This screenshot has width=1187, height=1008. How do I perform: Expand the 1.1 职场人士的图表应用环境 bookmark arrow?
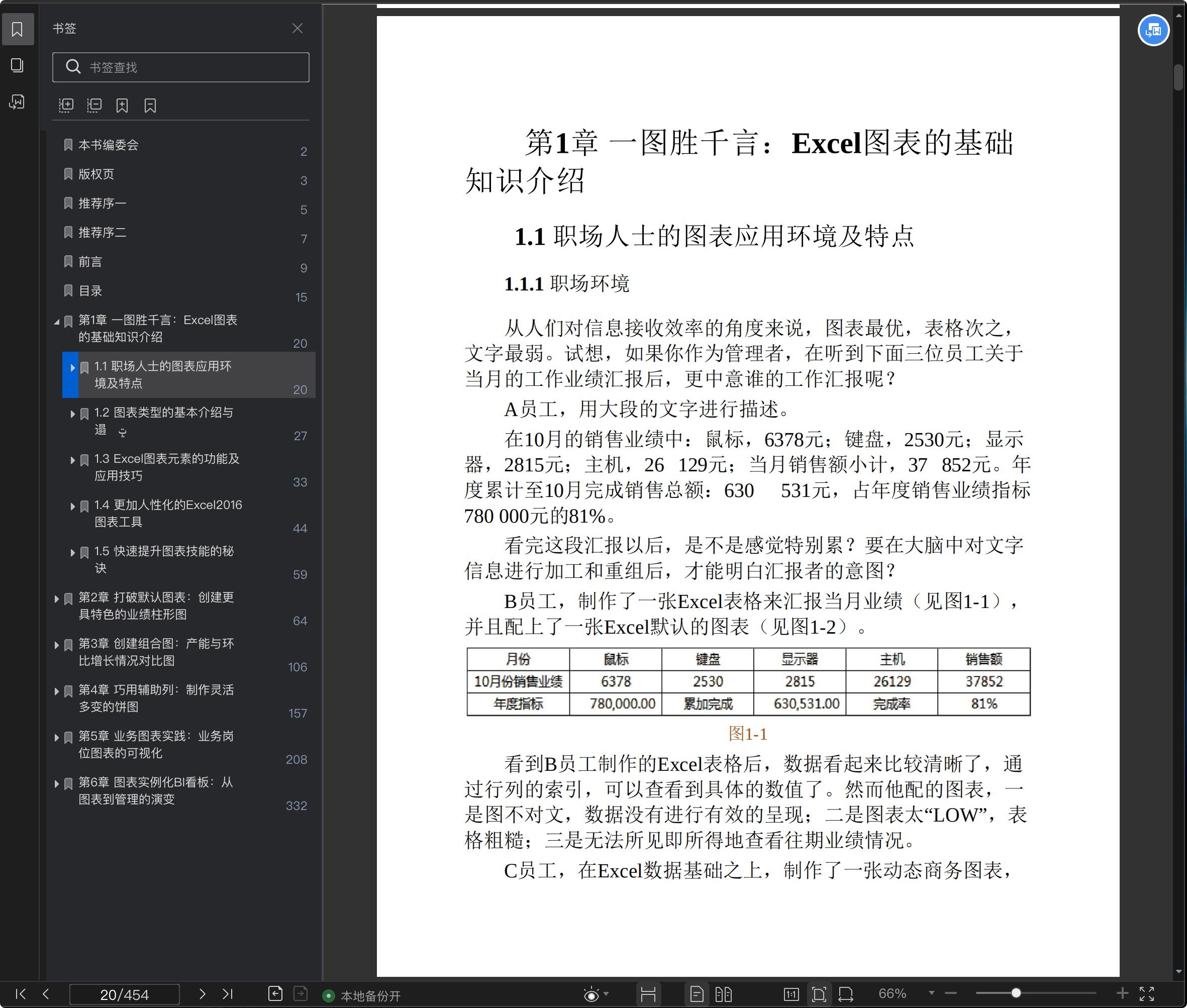click(72, 367)
